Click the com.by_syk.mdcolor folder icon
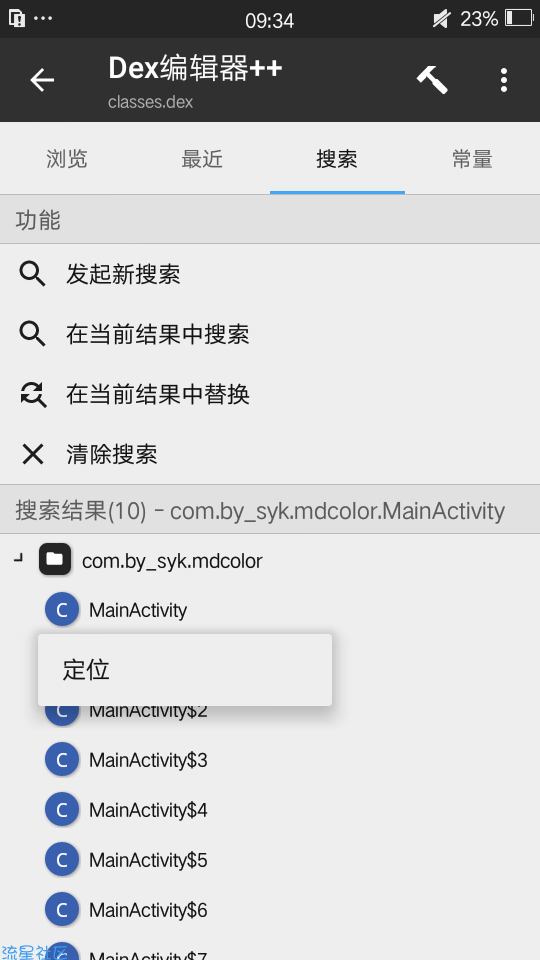The width and height of the screenshot is (540, 960). (x=55, y=559)
